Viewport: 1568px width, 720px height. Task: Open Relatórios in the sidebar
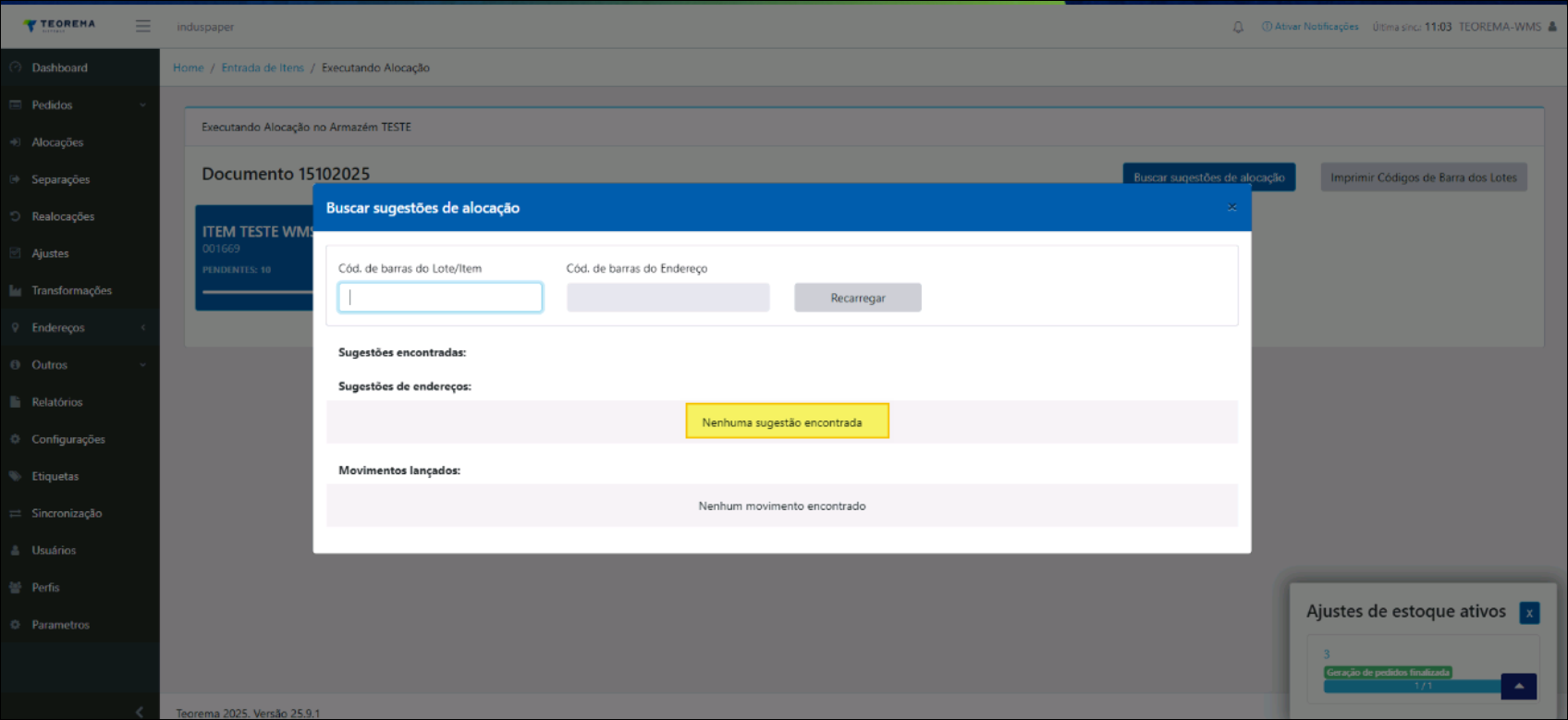point(57,402)
